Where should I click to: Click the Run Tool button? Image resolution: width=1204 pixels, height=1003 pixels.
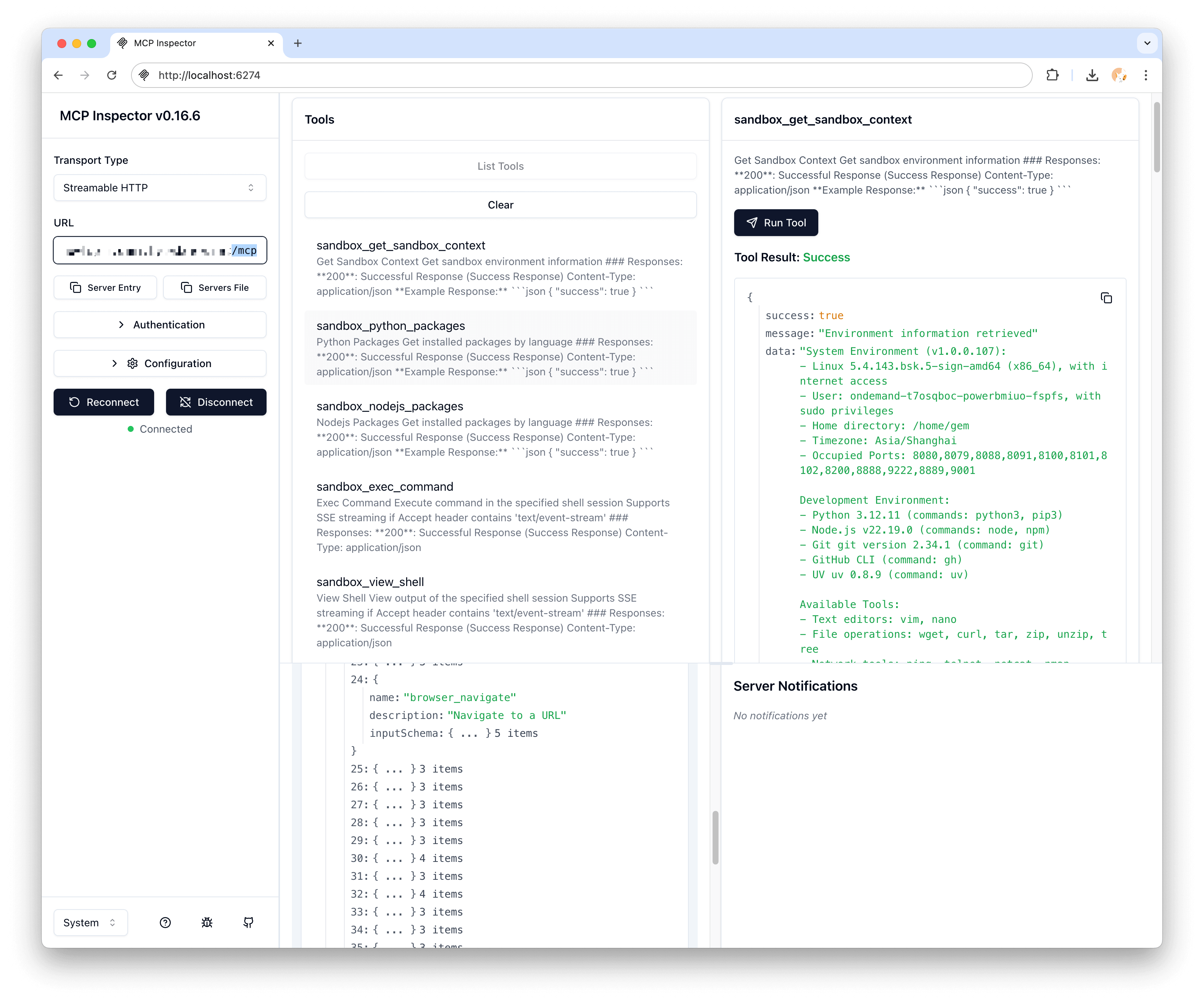tap(776, 223)
